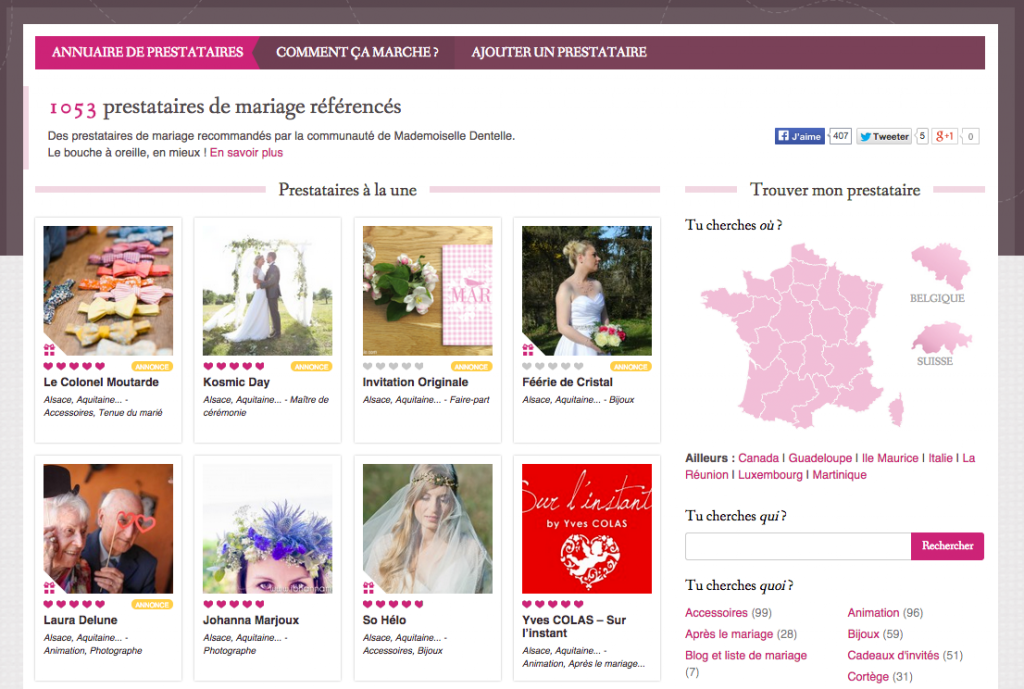
Task: Select Belgique on the map
Action: coord(937,267)
